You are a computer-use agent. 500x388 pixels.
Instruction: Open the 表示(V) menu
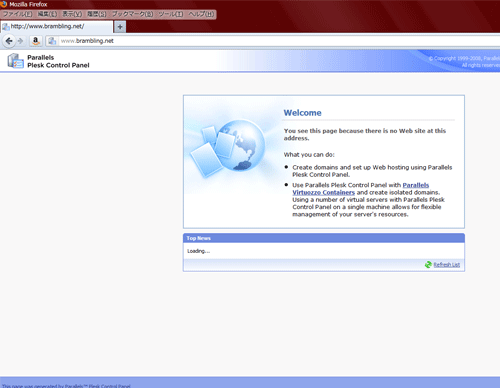click(x=72, y=14)
